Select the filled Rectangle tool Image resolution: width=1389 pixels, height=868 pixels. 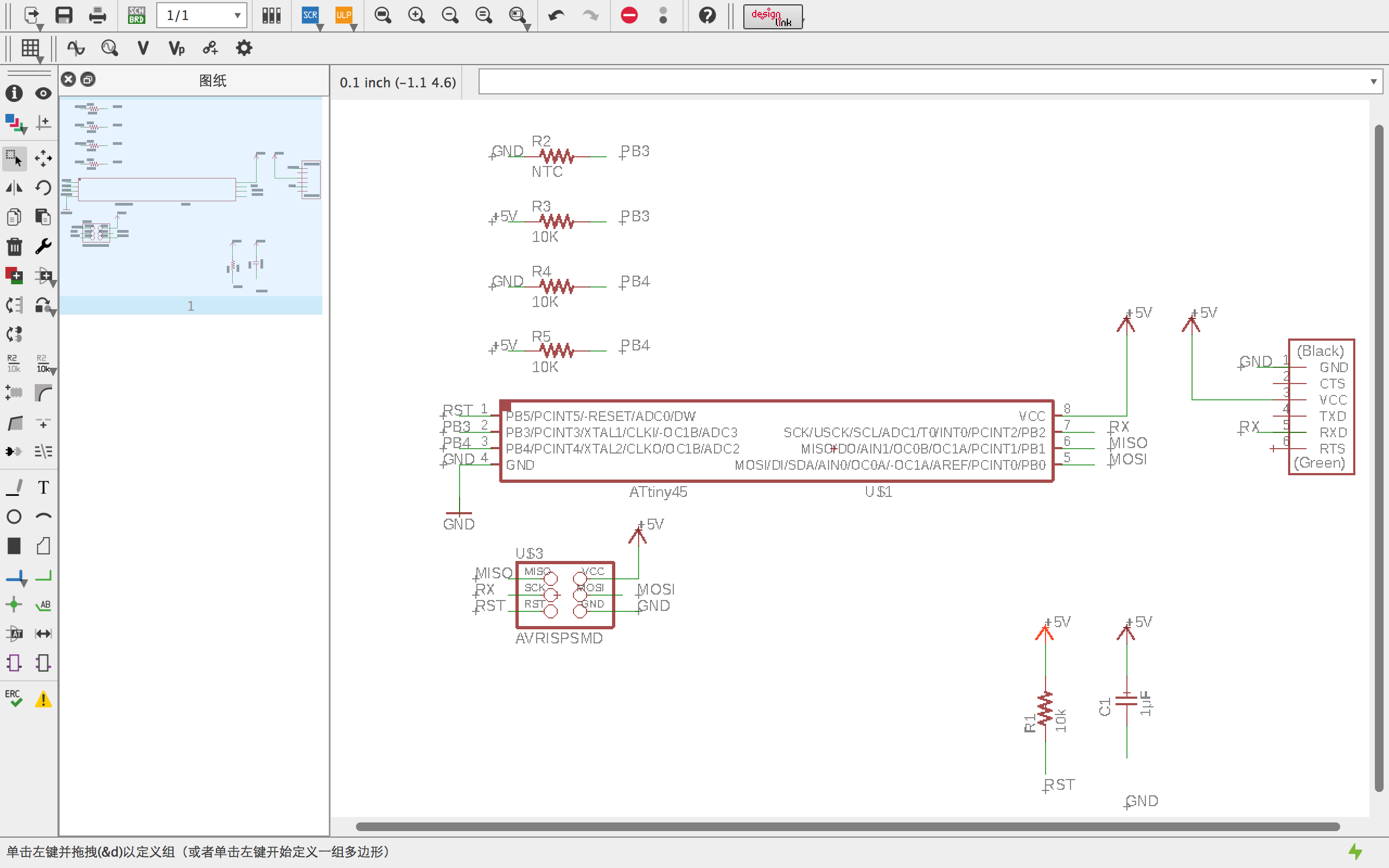point(14,546)
